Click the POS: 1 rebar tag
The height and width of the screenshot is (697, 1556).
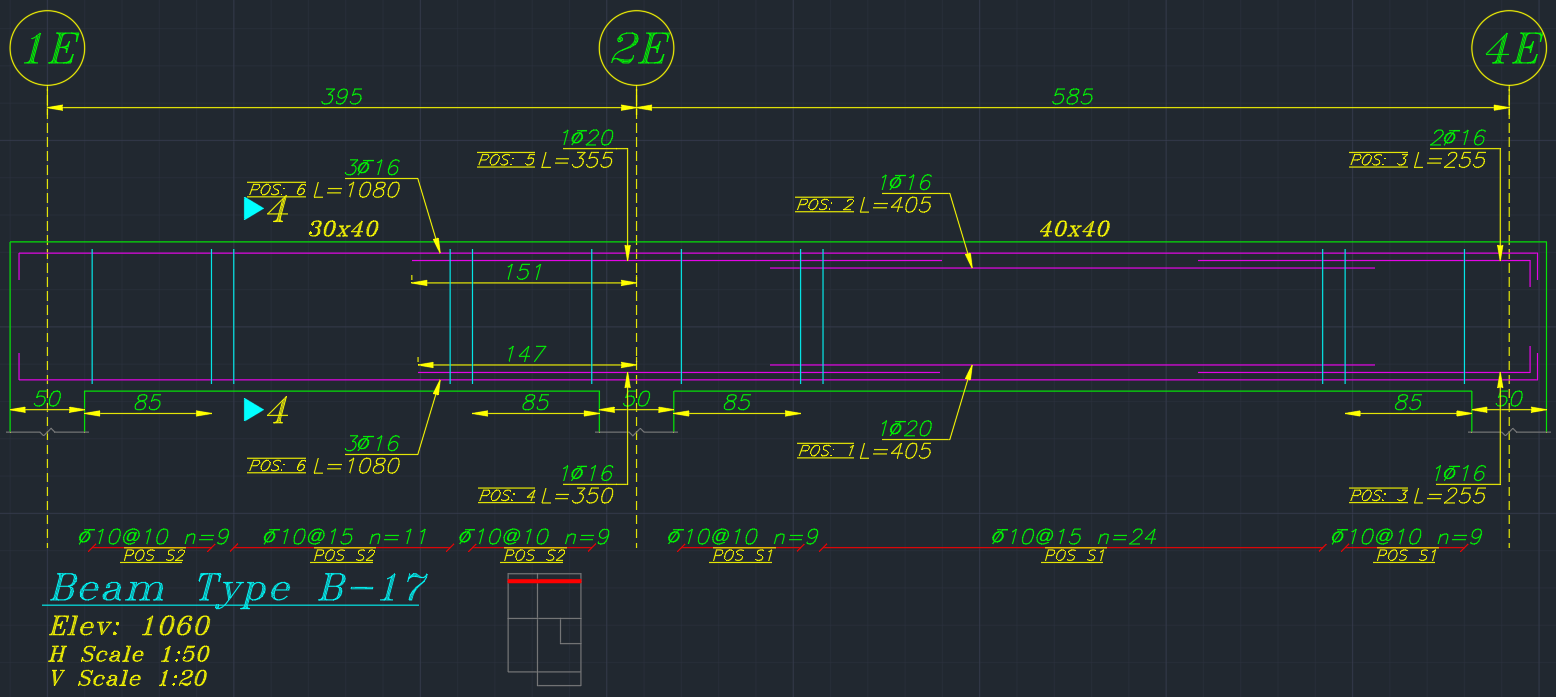pos(826,451)
